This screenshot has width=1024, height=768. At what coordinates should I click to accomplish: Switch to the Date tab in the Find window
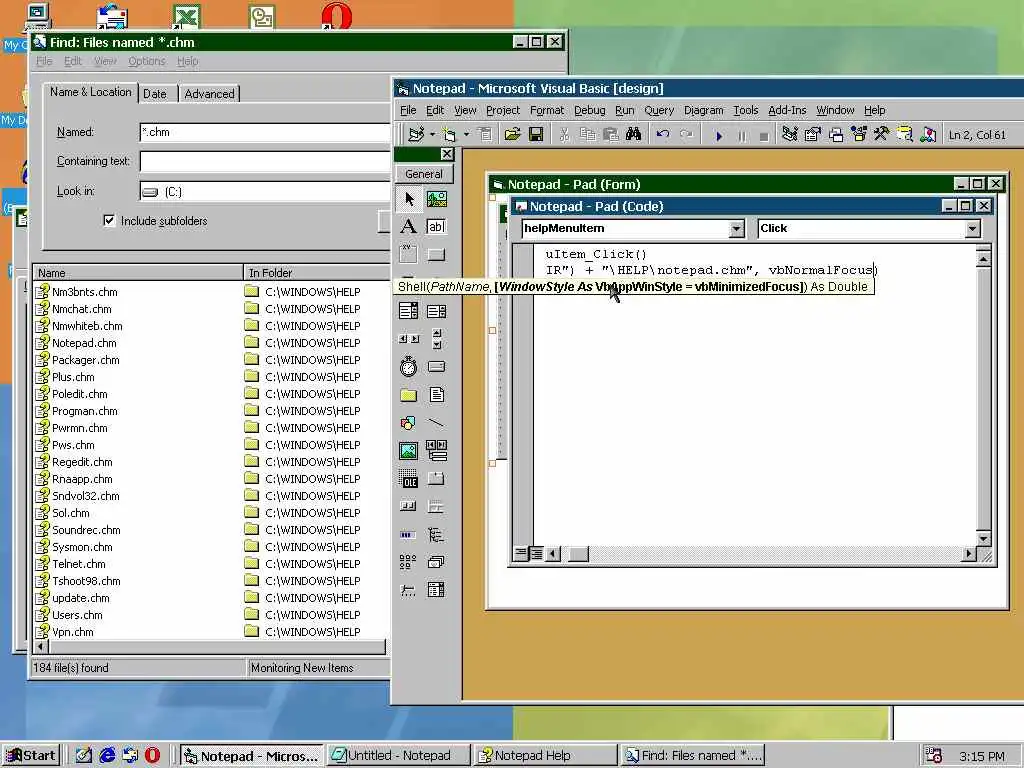[x=155, y=94]
